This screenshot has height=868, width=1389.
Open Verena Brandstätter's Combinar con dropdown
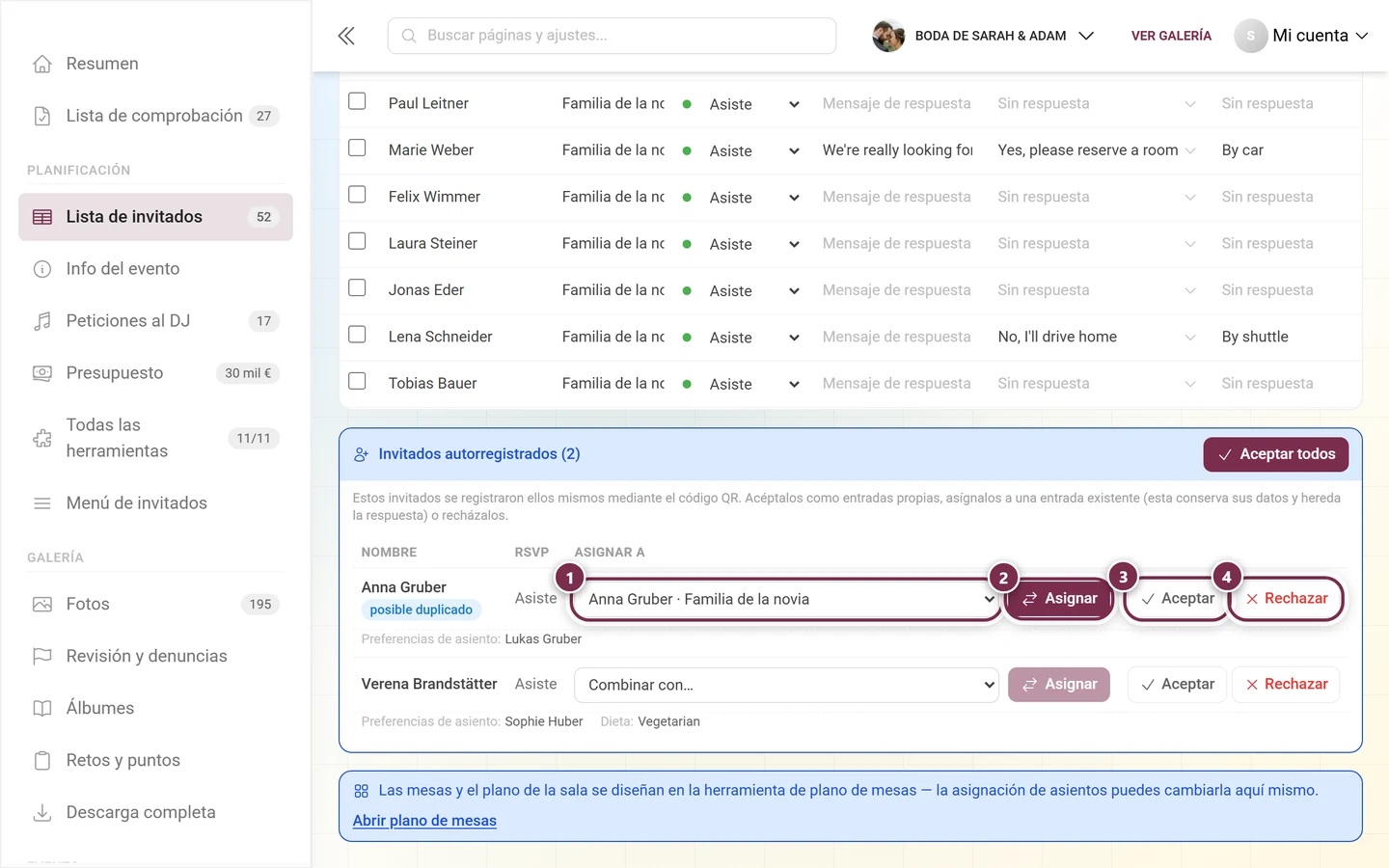pyautogui.click(x=786, y=685)
